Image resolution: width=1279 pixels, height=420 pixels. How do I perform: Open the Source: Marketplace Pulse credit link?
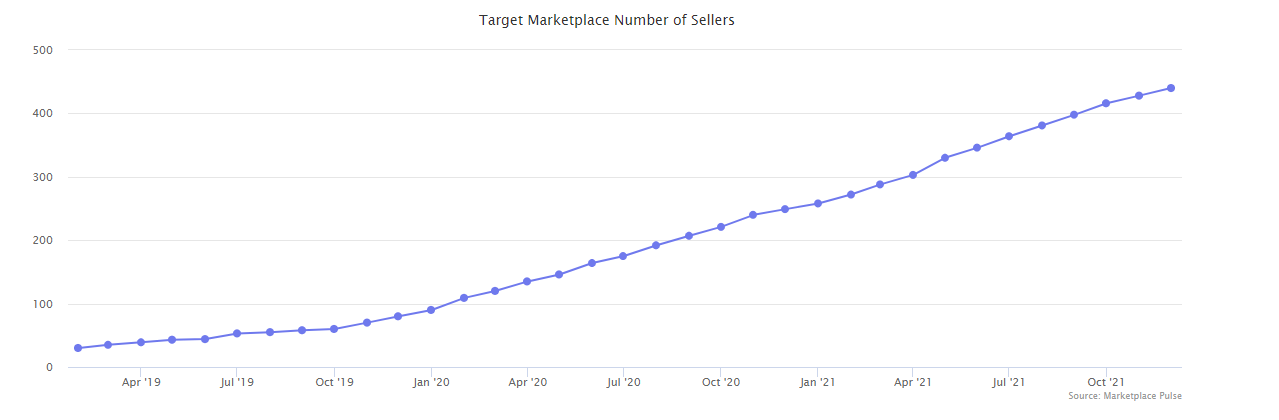tap(1125, 397)
